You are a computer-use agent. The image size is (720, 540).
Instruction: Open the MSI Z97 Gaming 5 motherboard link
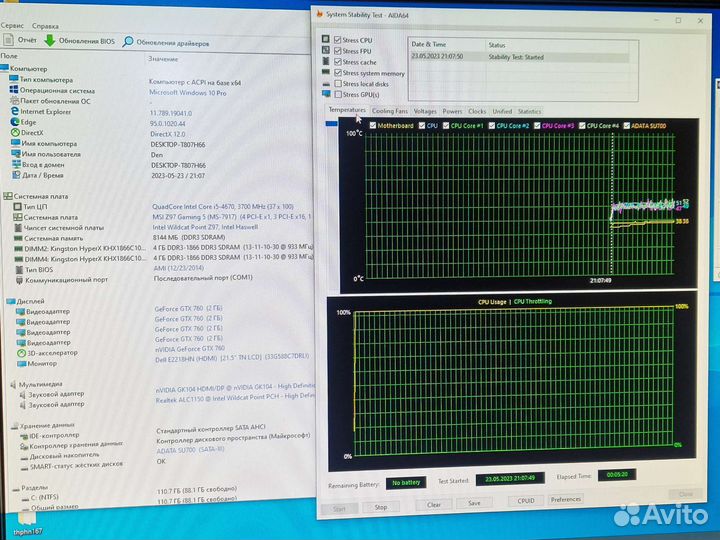click(231, 217)
